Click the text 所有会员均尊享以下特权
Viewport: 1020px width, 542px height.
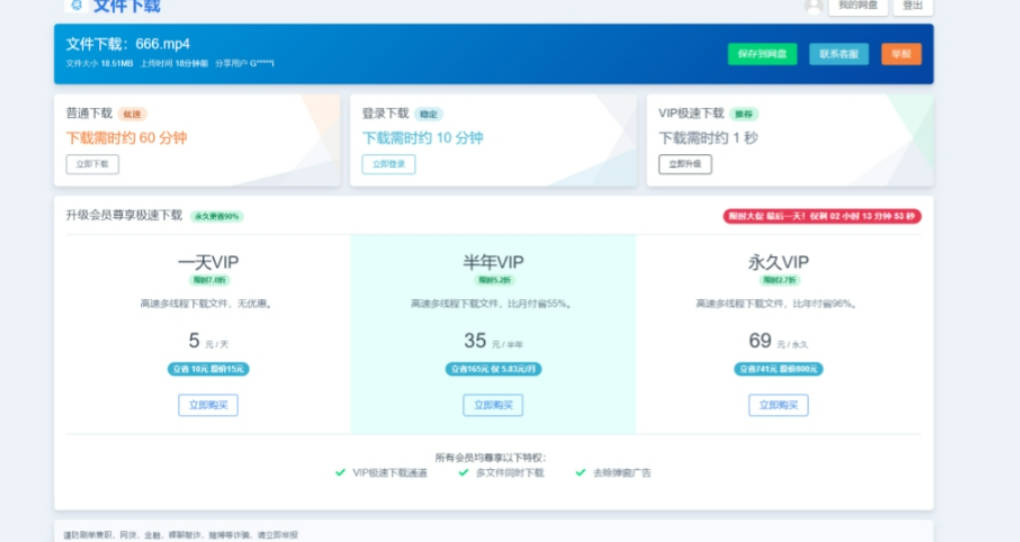coord(490,457)
